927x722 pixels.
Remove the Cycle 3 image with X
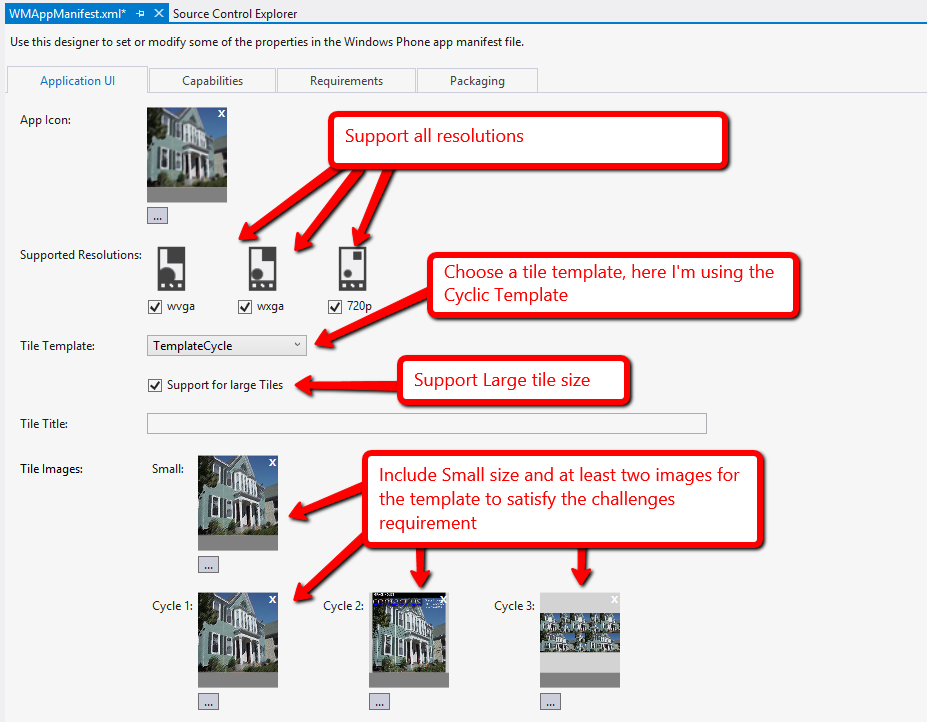pos(614,600)
